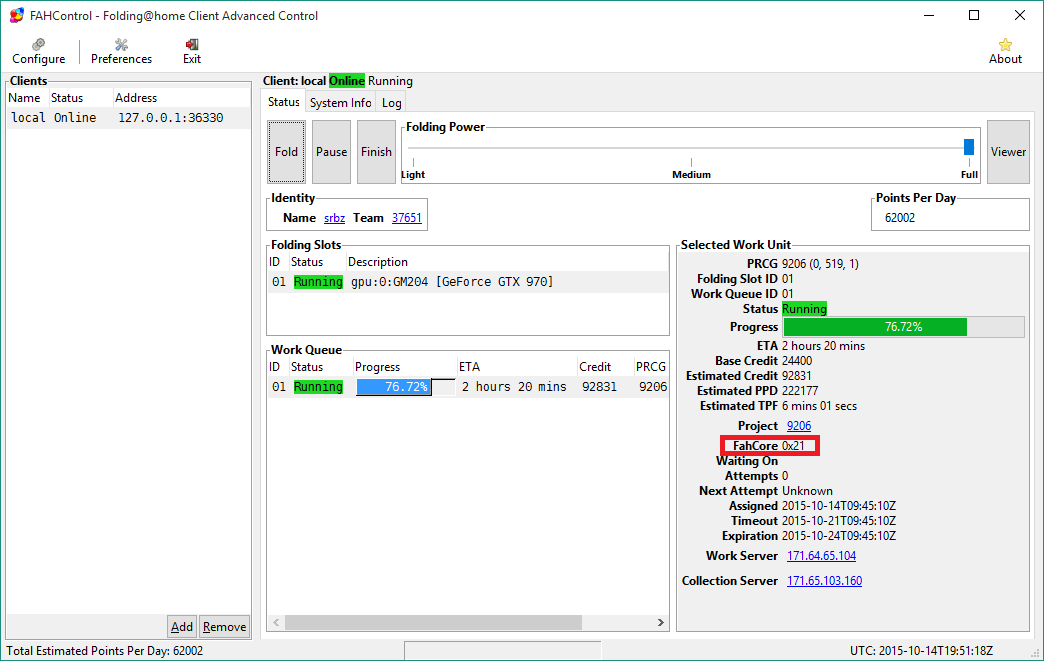The width and height of the screenshot is (1044, 661).
Task: Select the local client row
Action: [x=129, y=118]
